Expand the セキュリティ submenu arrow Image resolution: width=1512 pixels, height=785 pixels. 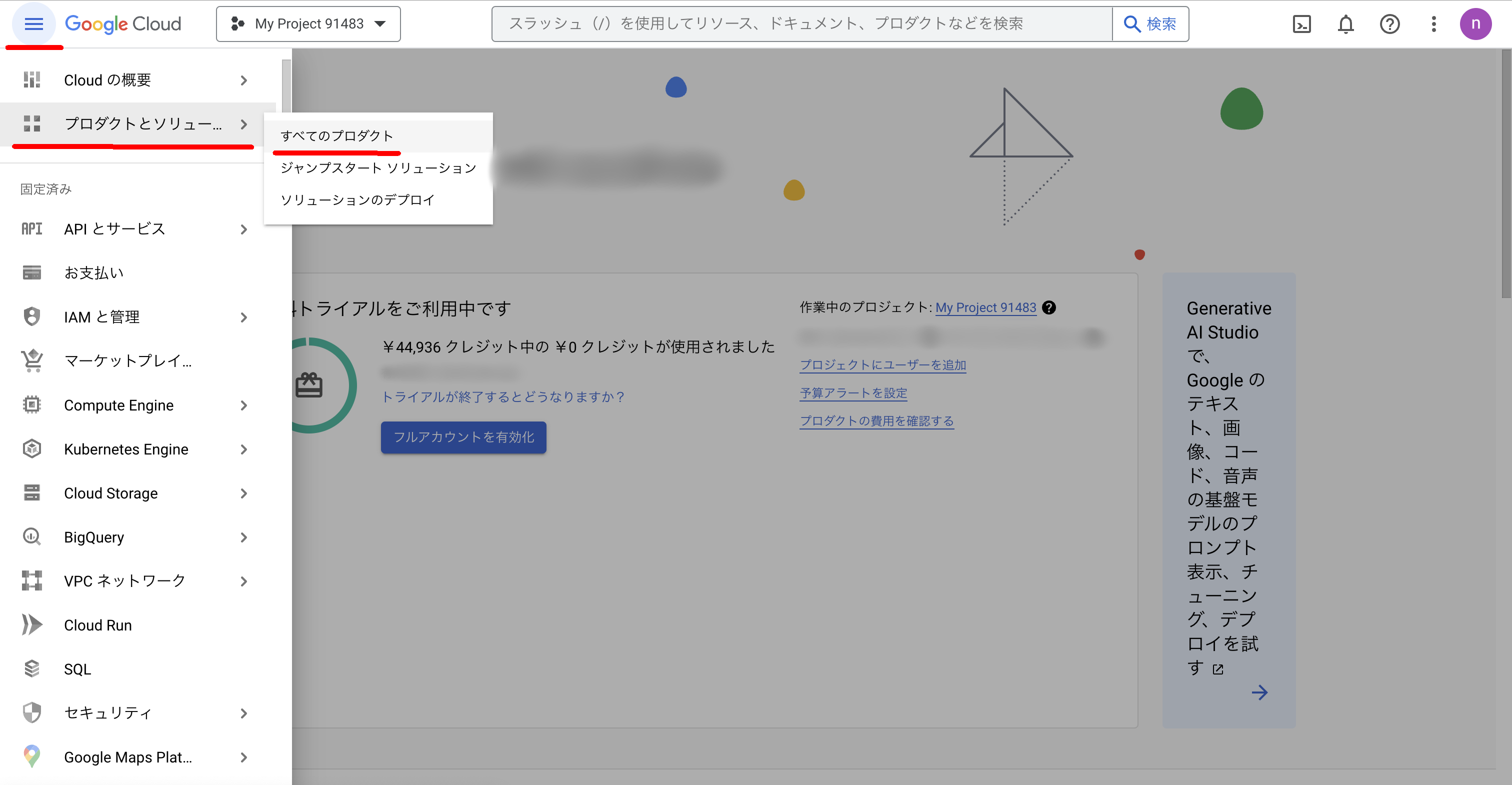point(244,713)
